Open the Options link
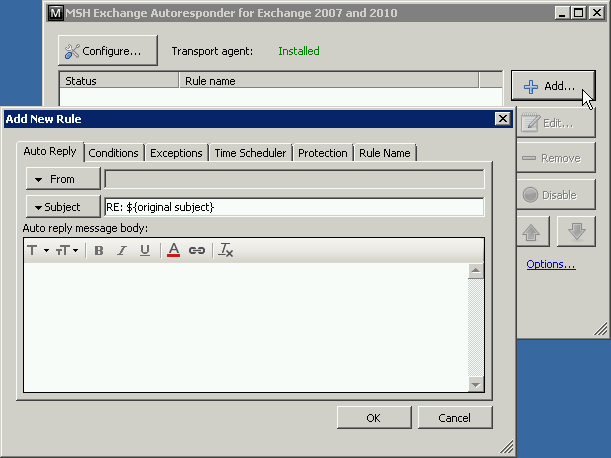This screenshot has width=611, height=458. [551, 264]
